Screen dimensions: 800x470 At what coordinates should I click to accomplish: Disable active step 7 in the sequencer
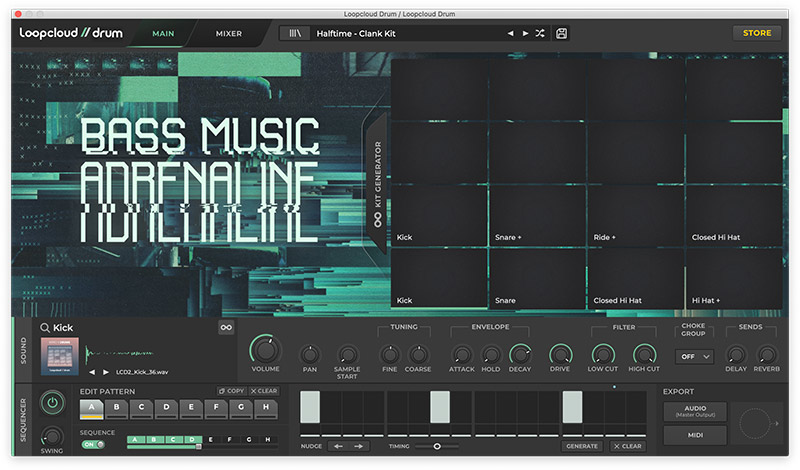pyautogui.click(x=440, y=407)
